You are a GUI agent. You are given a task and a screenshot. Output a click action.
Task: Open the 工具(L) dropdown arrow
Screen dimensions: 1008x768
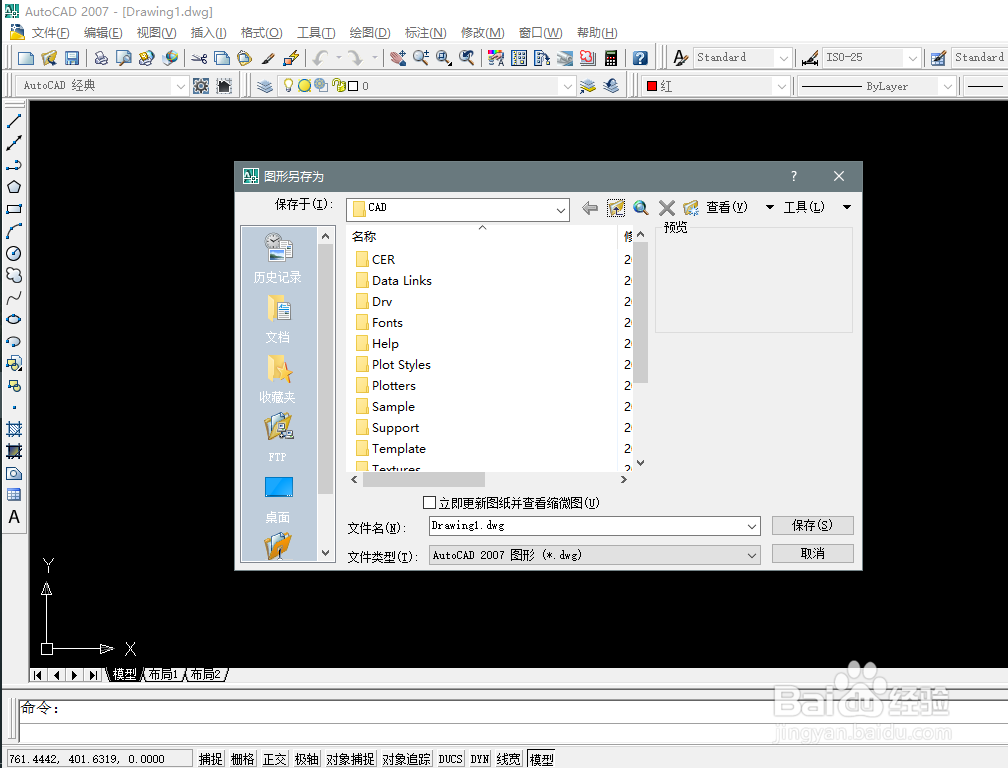(x=847, y=207)
